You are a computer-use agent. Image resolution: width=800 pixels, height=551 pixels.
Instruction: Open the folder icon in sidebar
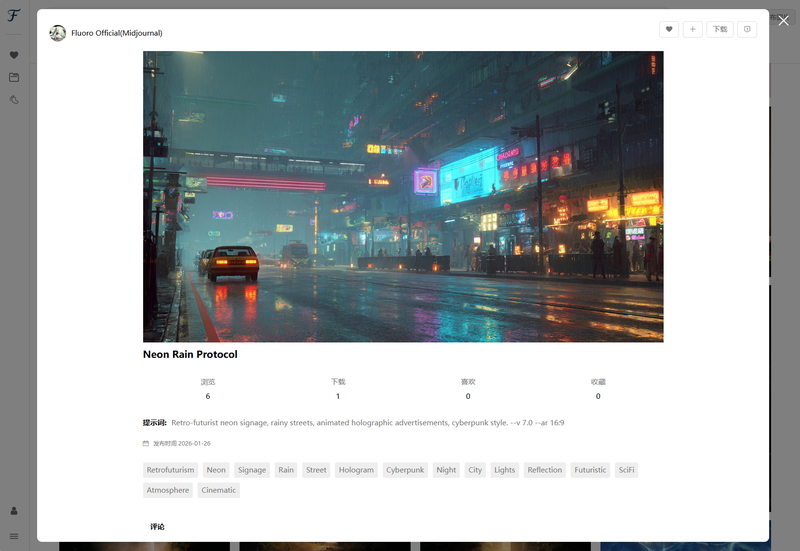(x=14, y=77)
